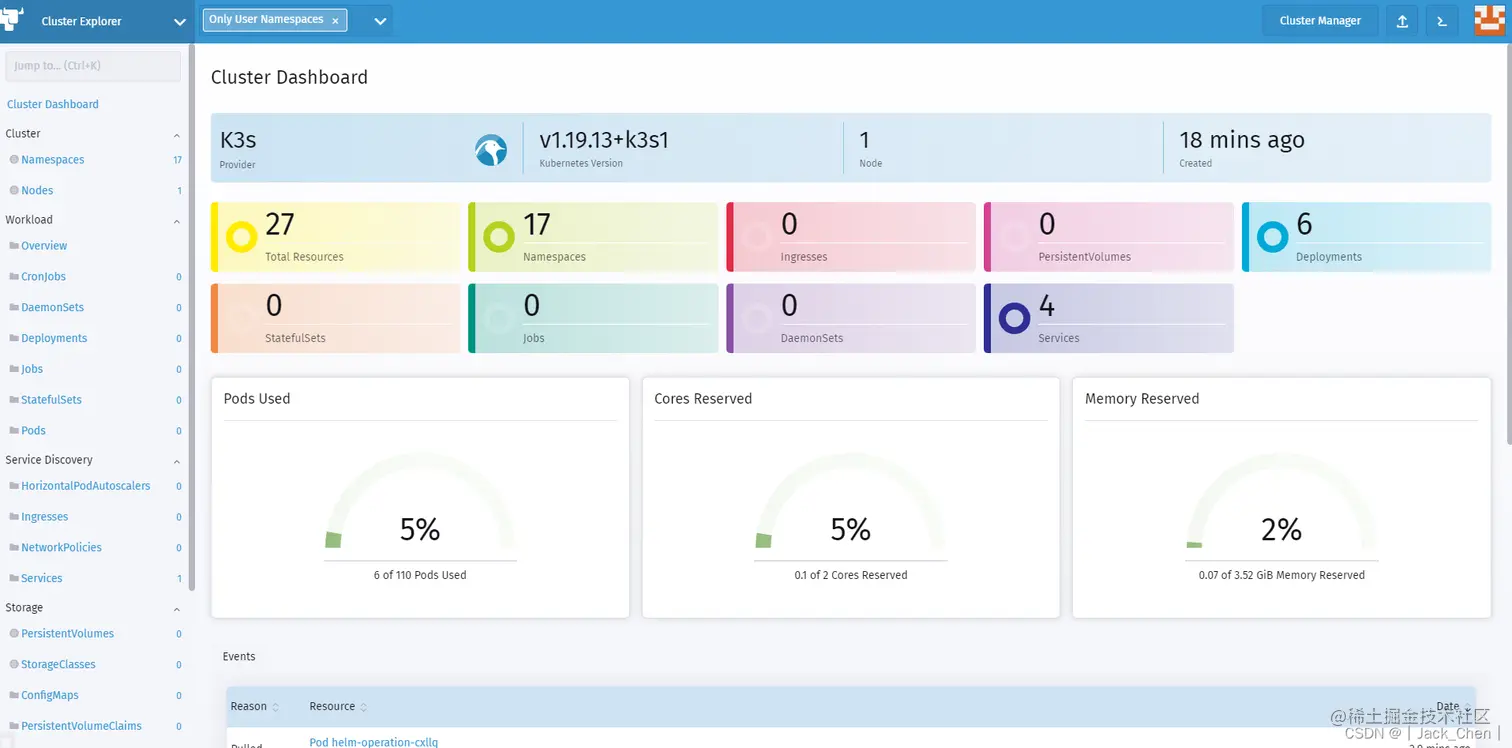Open Pod helm-operation-cxllq link
This screenshot has height=748, width=1512.
pyautogui.click(x=373, y=742)
